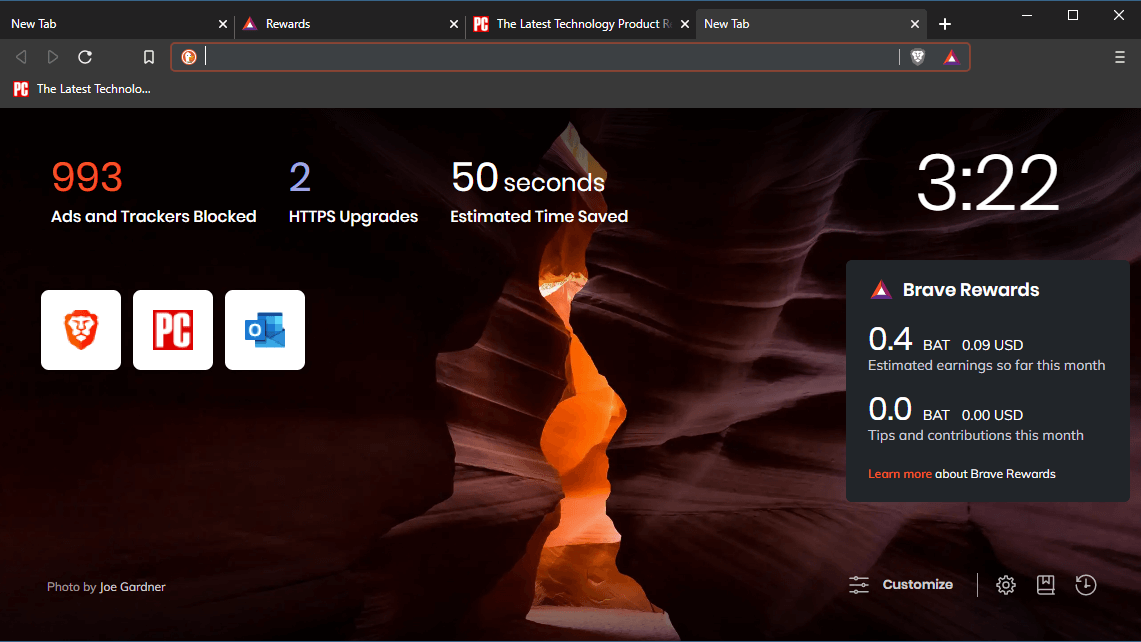Image resolution: width=1141 pixels, height=642 pixels.
Task: Open Brave Rewards from the address bar
Action: coord(950,57)
